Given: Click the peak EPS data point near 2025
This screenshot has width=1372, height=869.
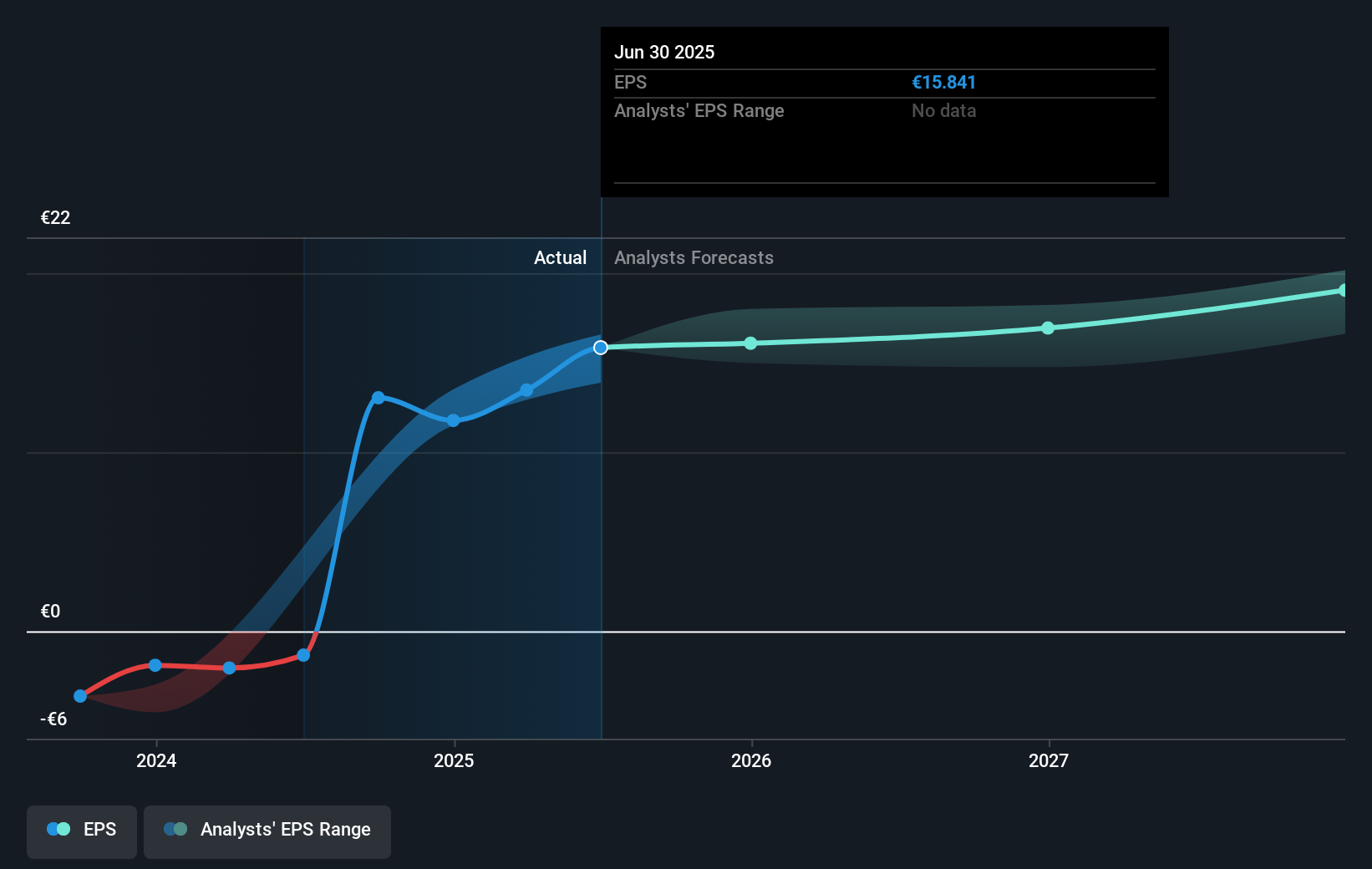Looking at the screenshot, I should [x=379, y=398].
